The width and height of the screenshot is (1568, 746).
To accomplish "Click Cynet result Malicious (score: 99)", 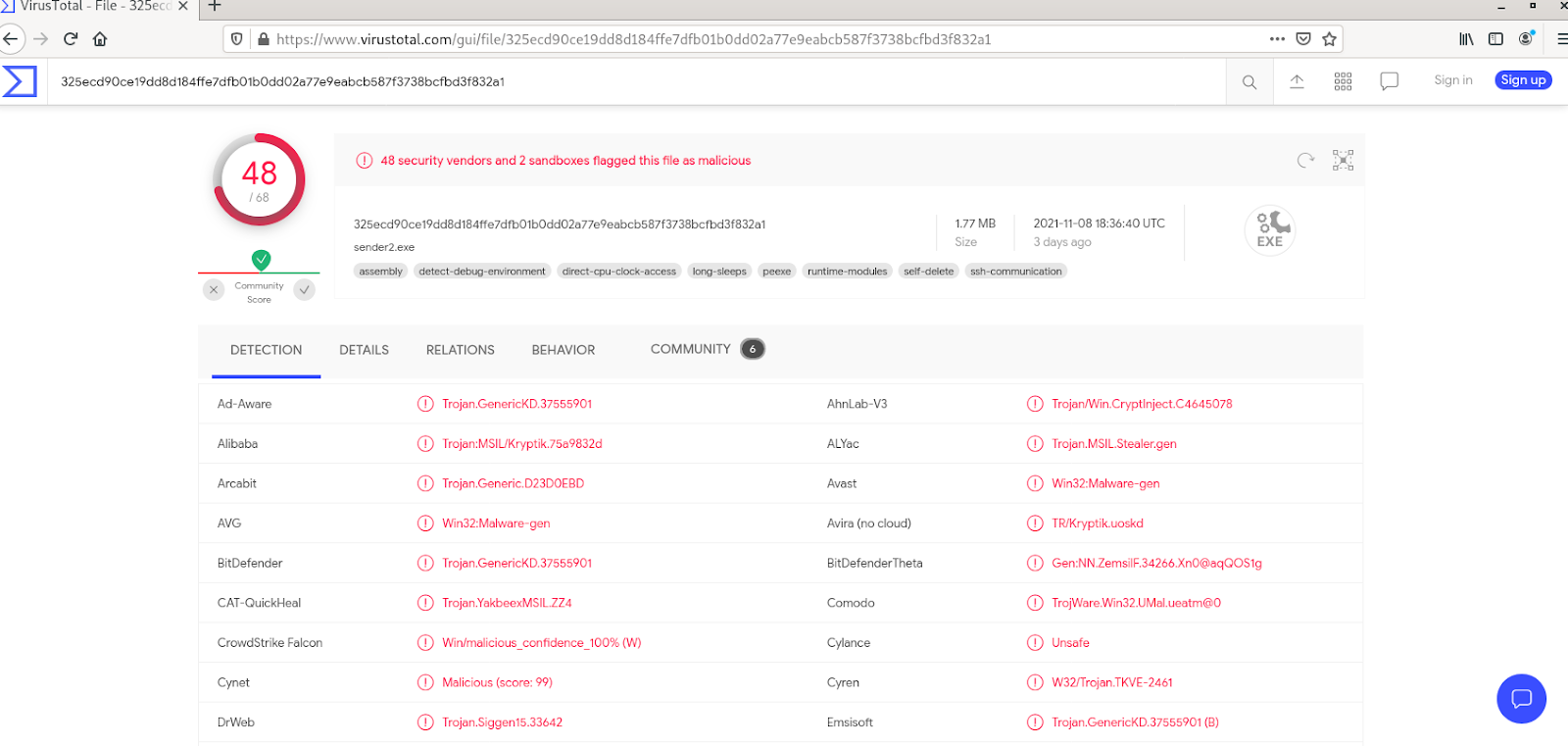I will tap(498, 683).
